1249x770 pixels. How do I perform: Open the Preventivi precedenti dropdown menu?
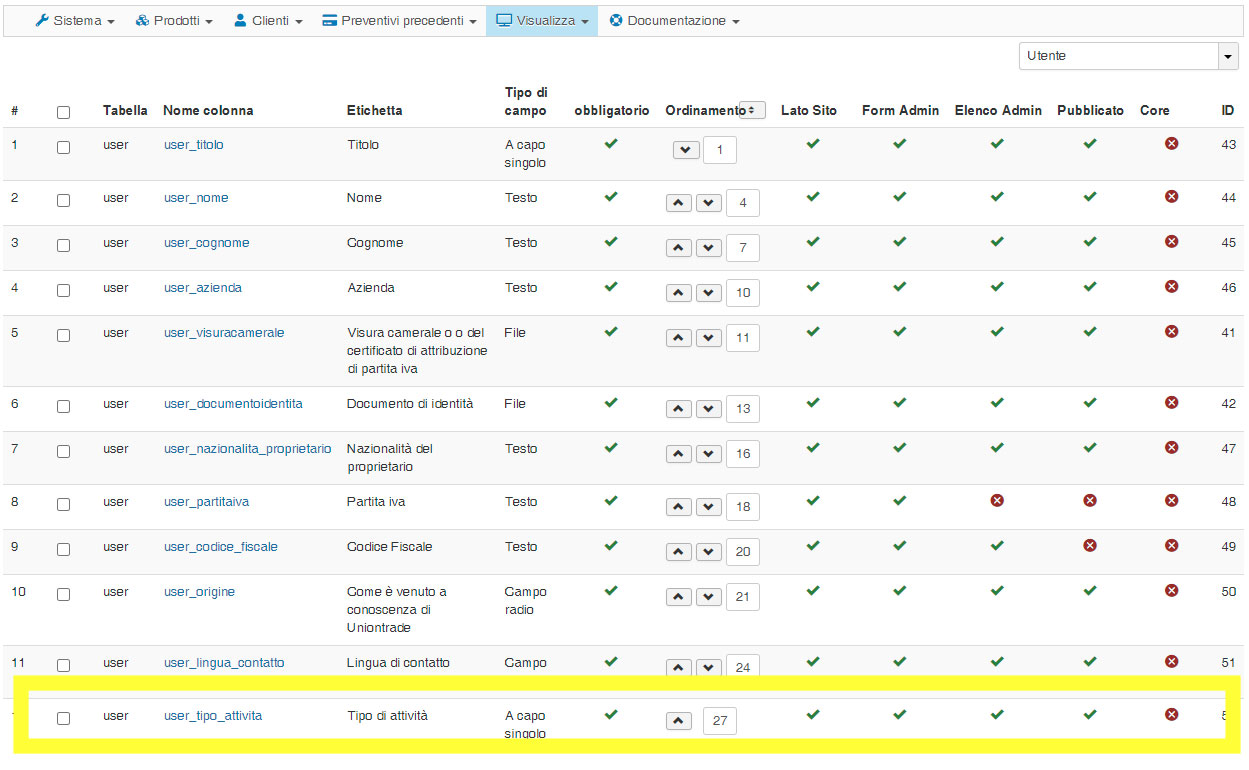399,21
